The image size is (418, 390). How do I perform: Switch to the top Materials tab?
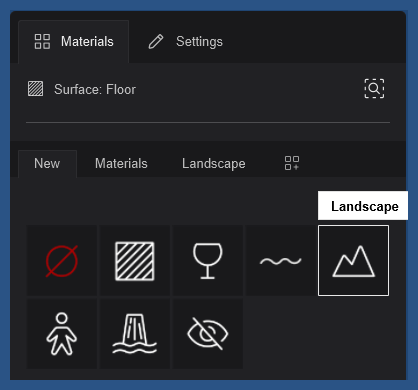coord(74,42)
